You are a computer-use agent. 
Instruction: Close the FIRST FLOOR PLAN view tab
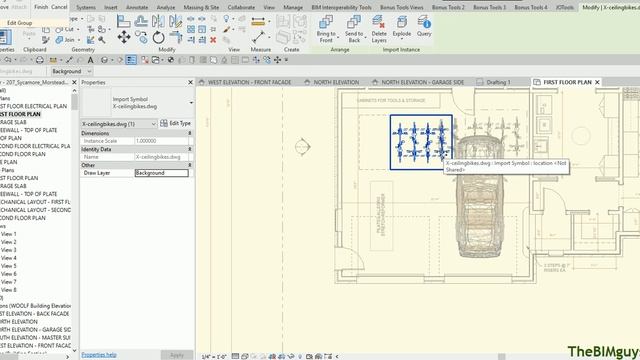[x=597, y=82]
